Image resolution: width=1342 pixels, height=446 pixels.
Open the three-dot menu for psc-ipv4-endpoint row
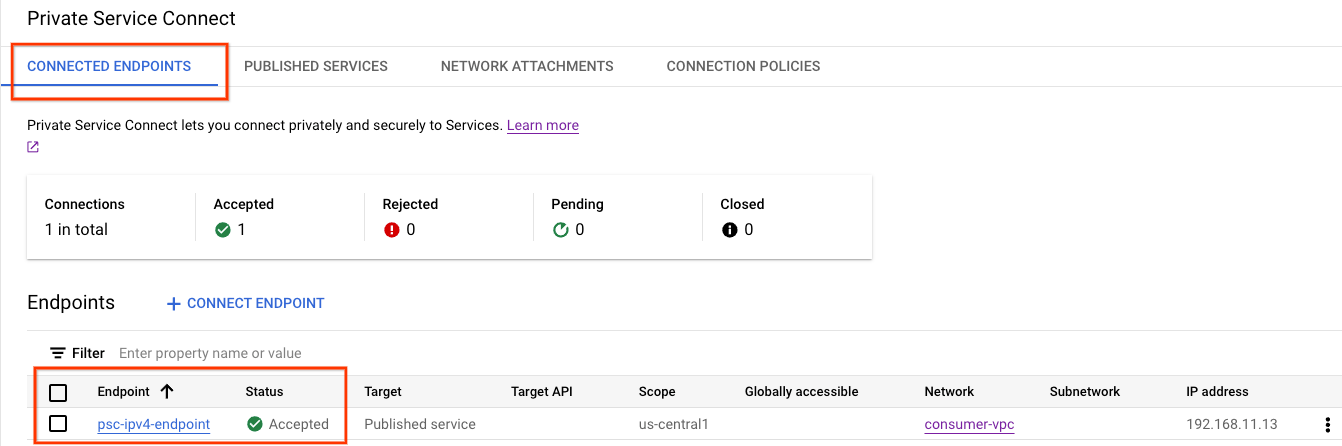pos(1328,424)
